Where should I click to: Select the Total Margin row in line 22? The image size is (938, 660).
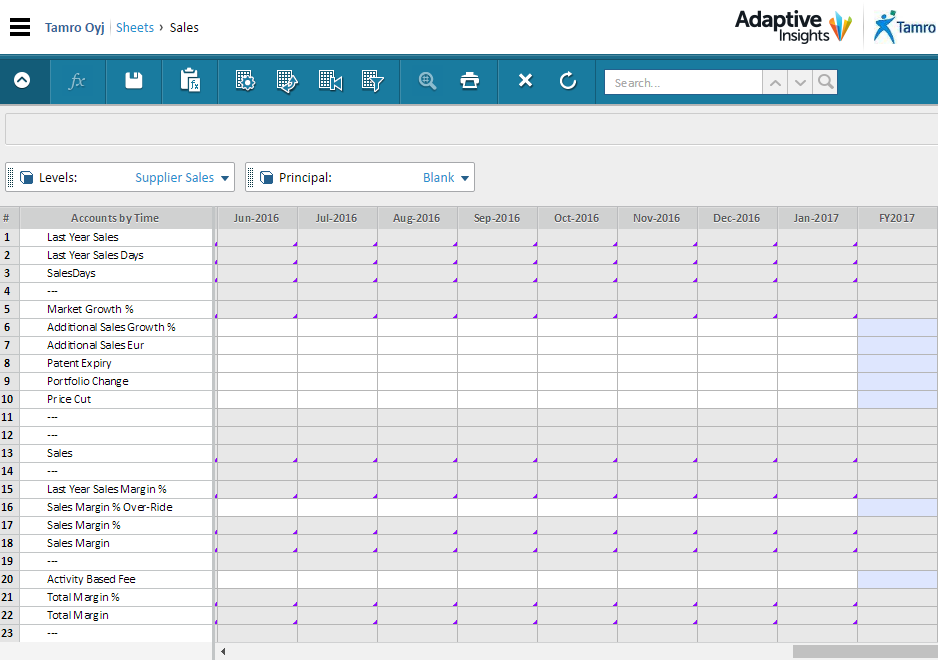(x=78, y=615)
